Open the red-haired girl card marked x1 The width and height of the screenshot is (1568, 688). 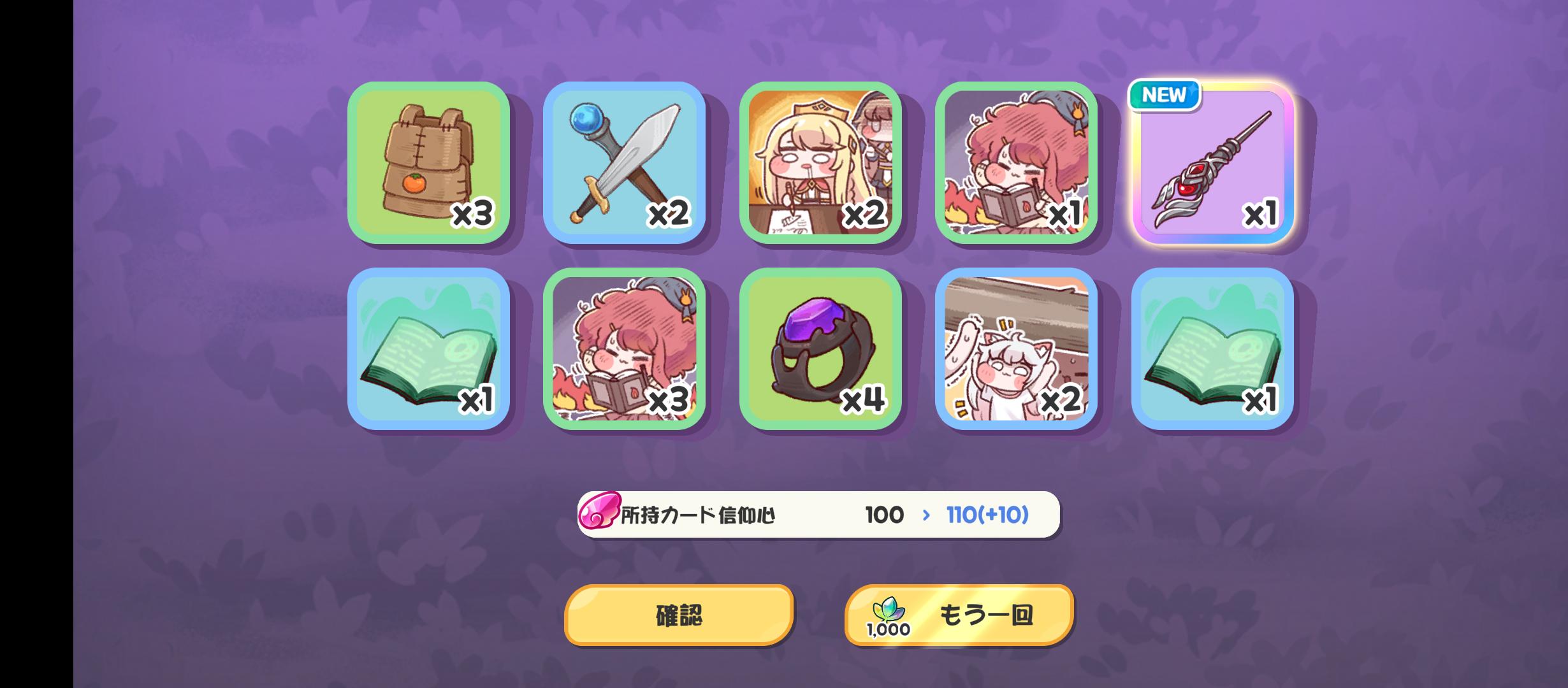[1016, 162]
